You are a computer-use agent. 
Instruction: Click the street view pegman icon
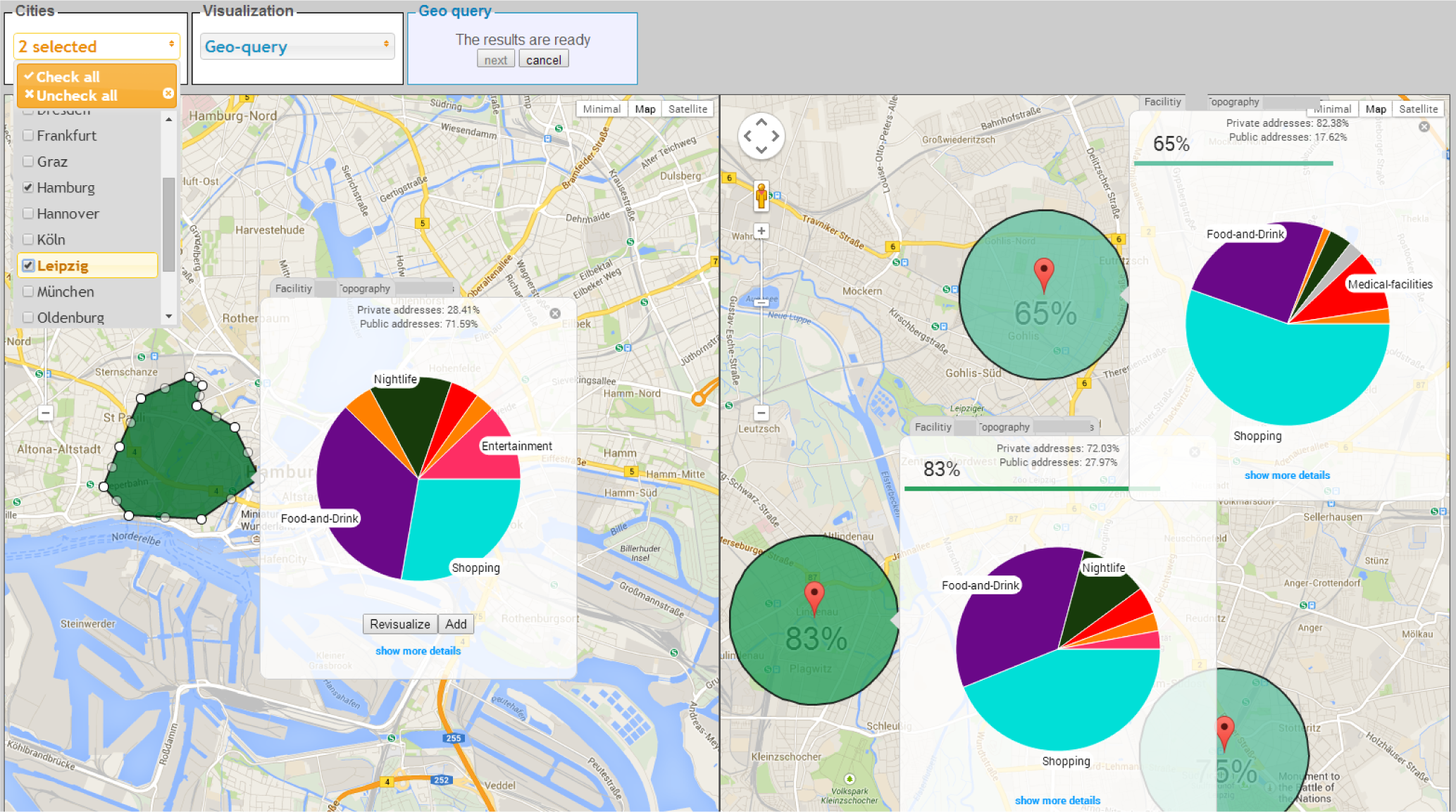coord(761,196)
